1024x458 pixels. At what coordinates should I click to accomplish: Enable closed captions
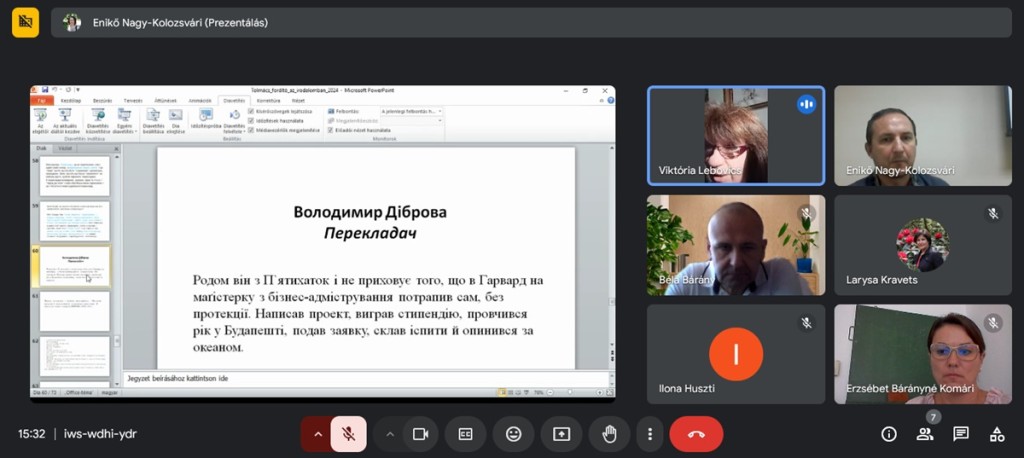(465, 434)
